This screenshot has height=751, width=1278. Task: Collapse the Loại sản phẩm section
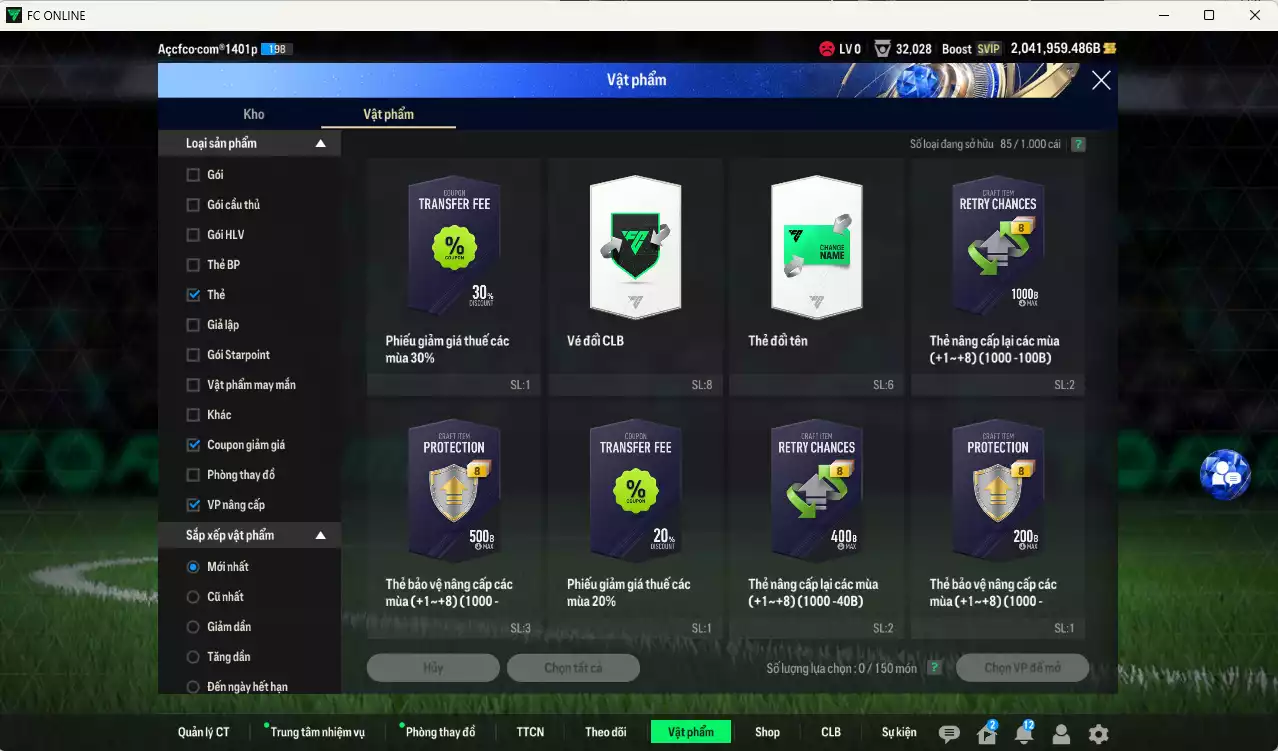[x=321, y=144]
